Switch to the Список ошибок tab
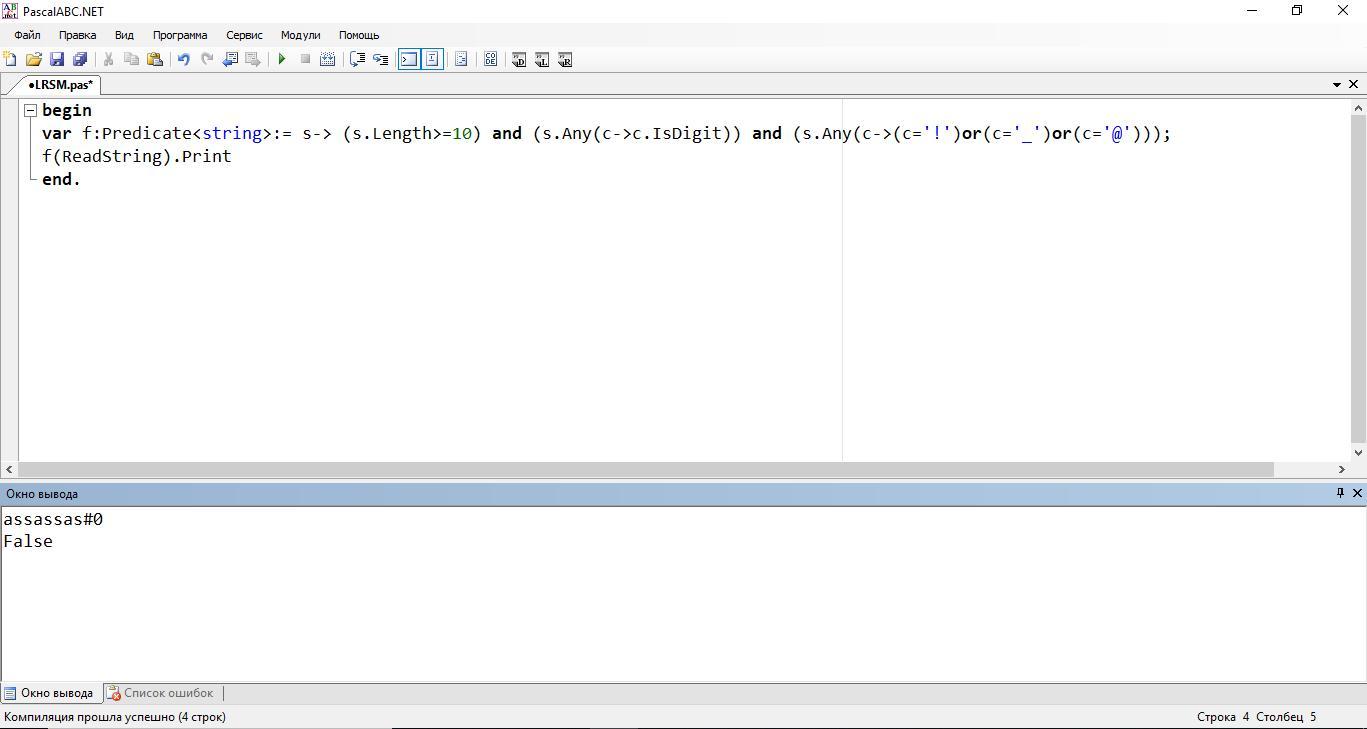The height and width of the screenshot is (729, 1367). pos(161,693)
